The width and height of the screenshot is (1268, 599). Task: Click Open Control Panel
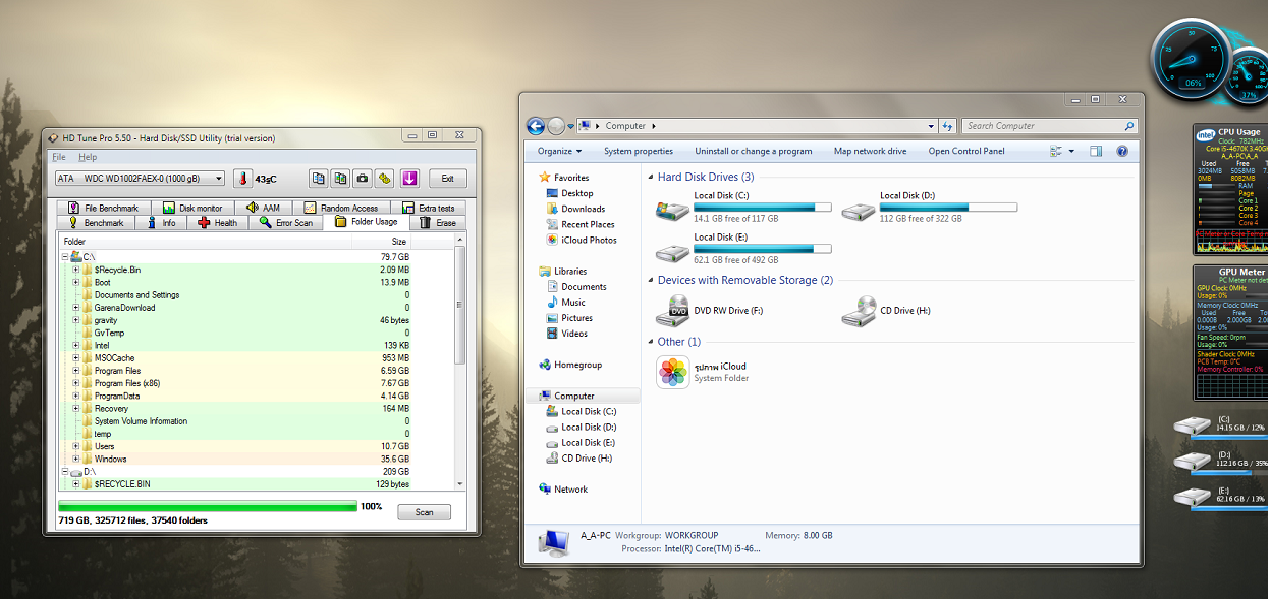[x=966, y=151]
